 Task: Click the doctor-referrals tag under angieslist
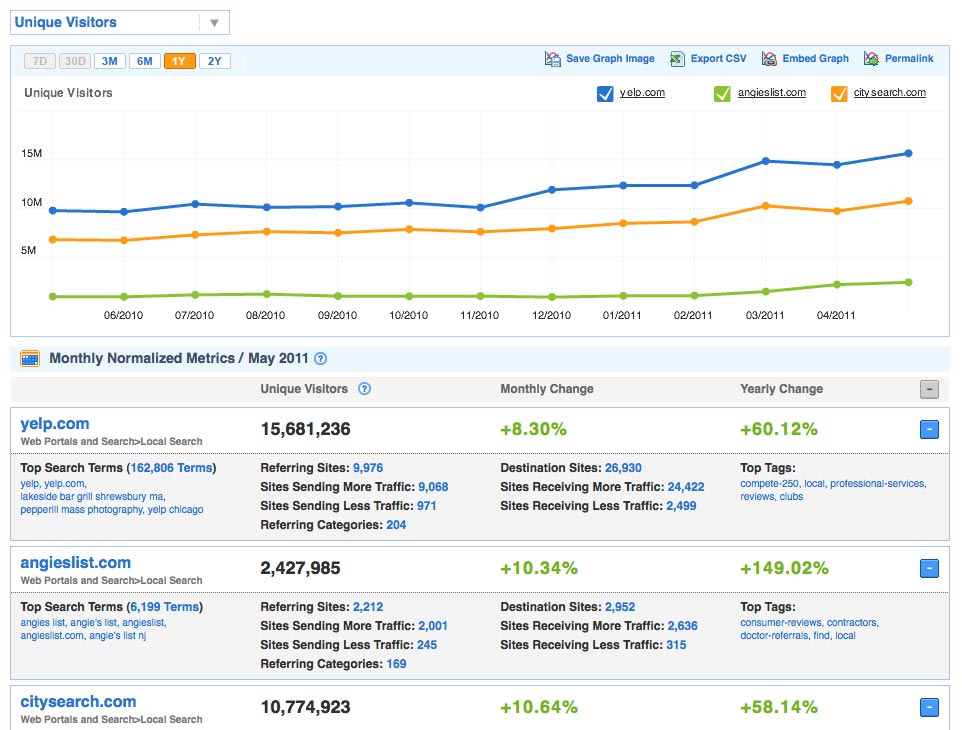[774, 636]
